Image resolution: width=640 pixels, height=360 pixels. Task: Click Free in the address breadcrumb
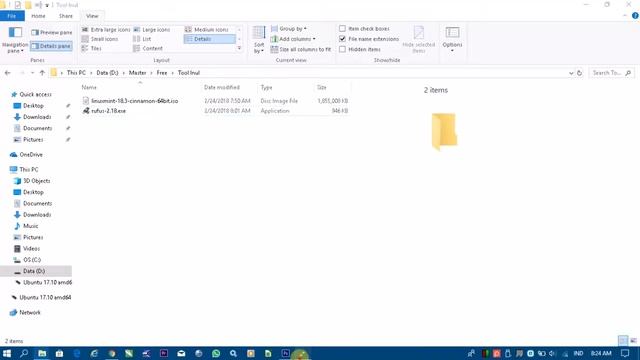162,73
